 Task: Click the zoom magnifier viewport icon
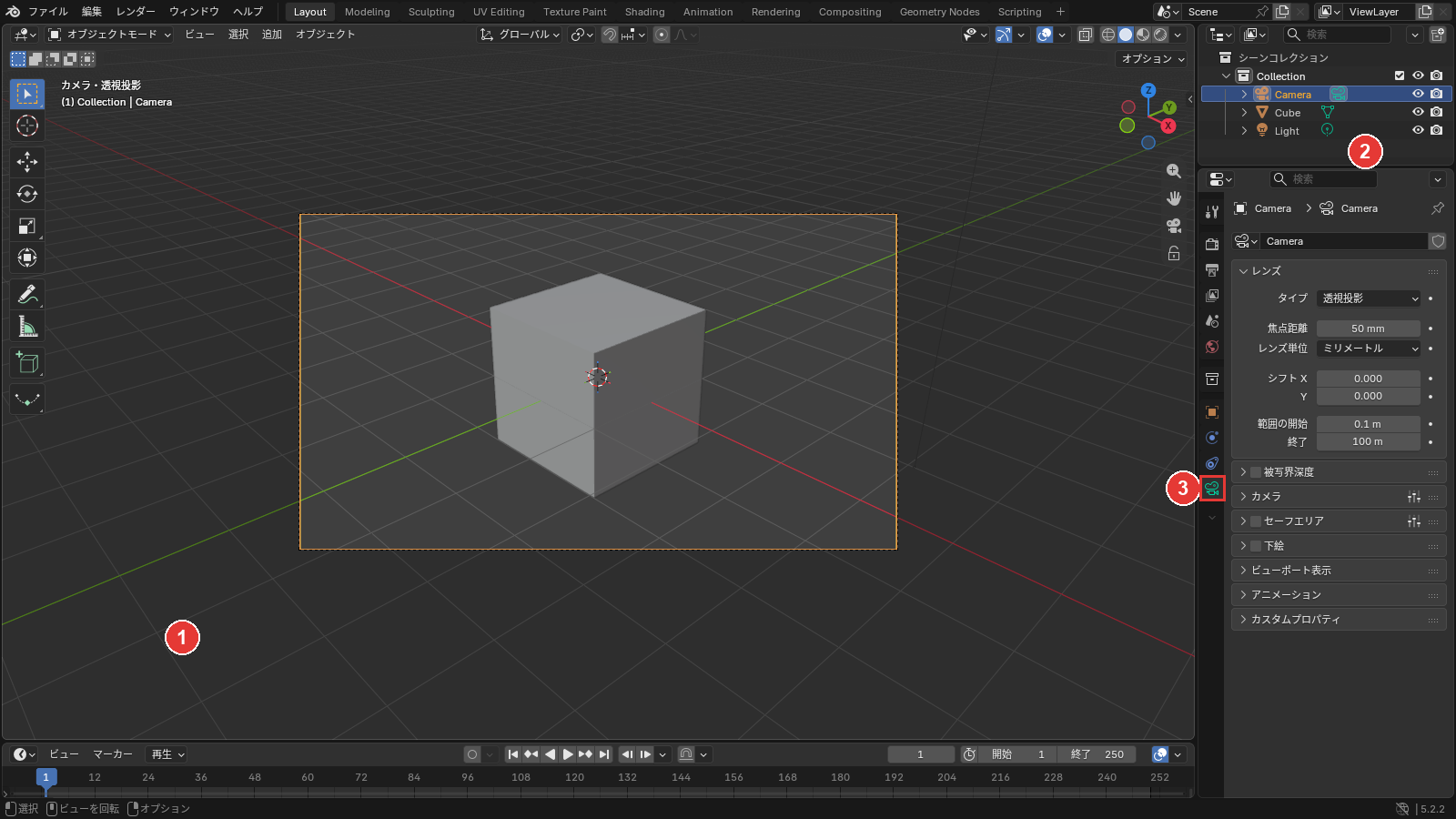1174,171
